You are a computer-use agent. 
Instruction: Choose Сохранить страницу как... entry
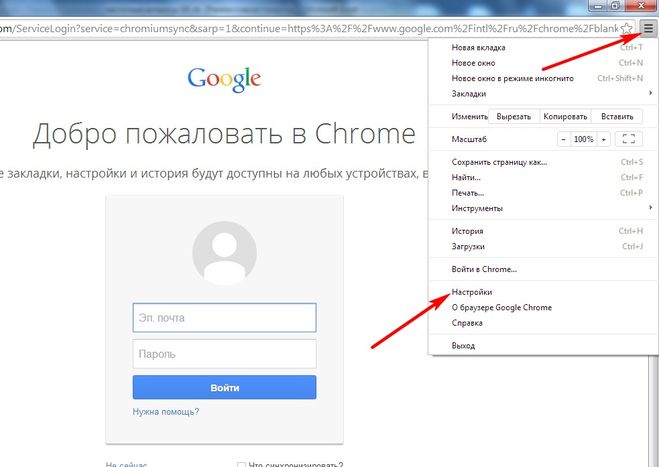pyautogui.click(x=543, y=162)
